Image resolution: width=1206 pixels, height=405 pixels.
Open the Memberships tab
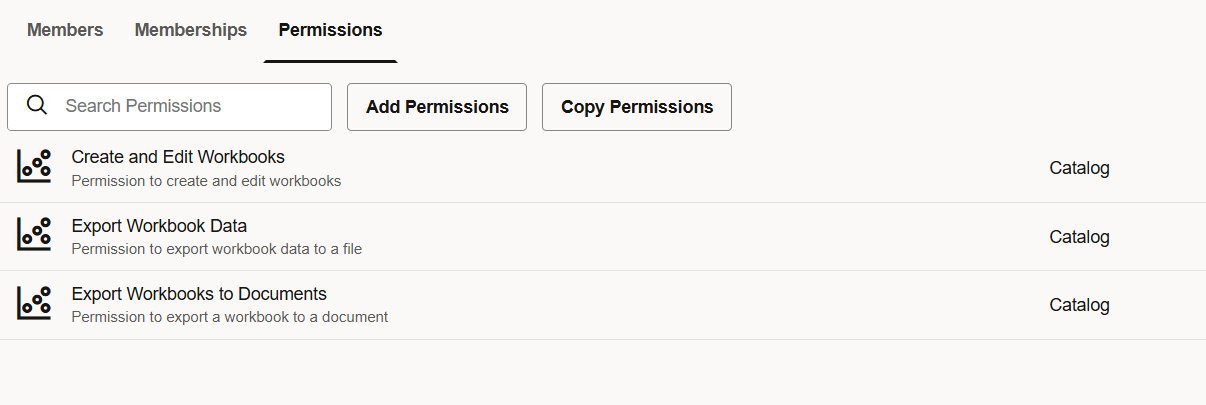[190, 30]
